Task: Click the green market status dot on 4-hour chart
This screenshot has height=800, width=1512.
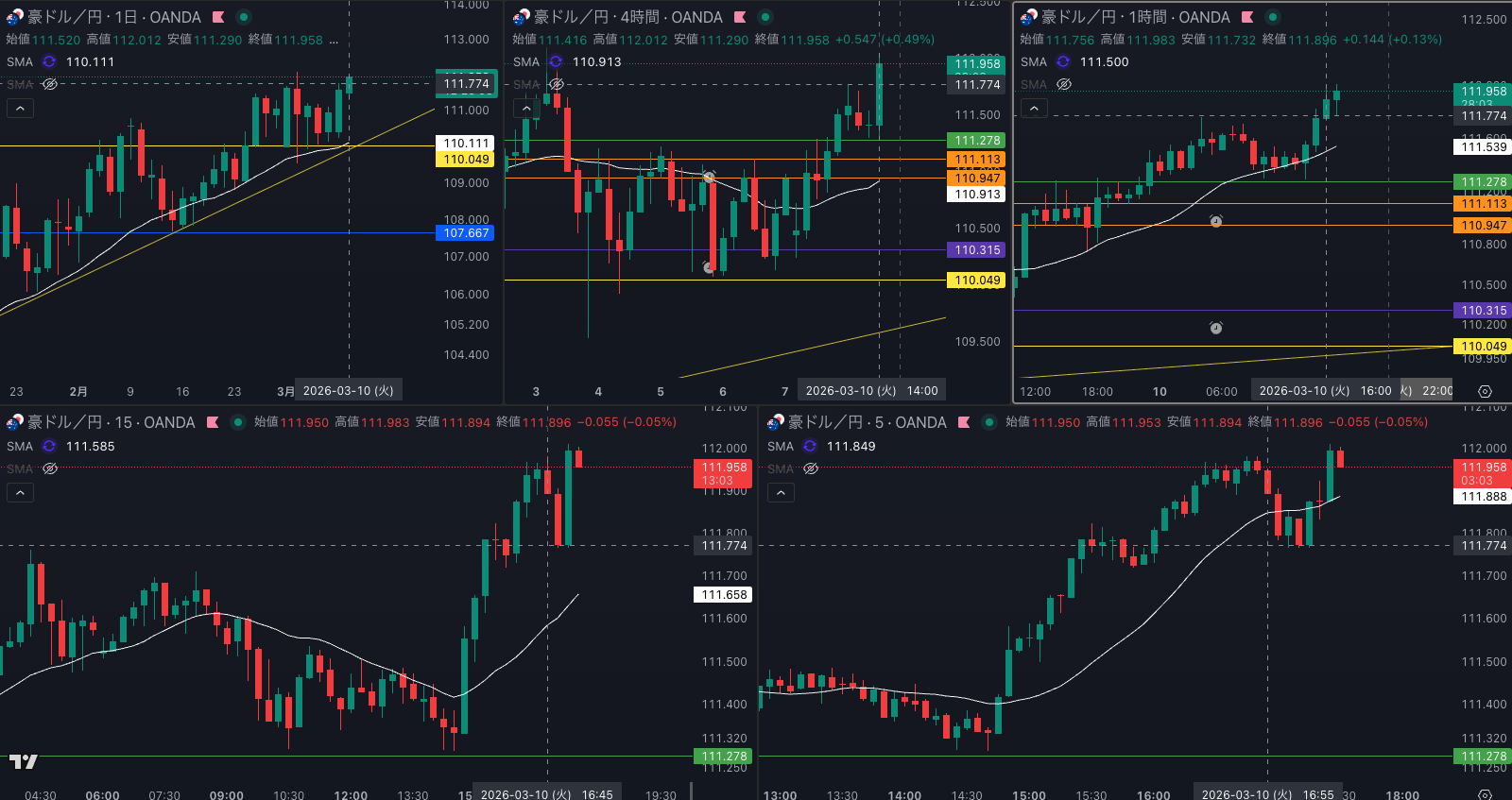Action: point(765,17)
